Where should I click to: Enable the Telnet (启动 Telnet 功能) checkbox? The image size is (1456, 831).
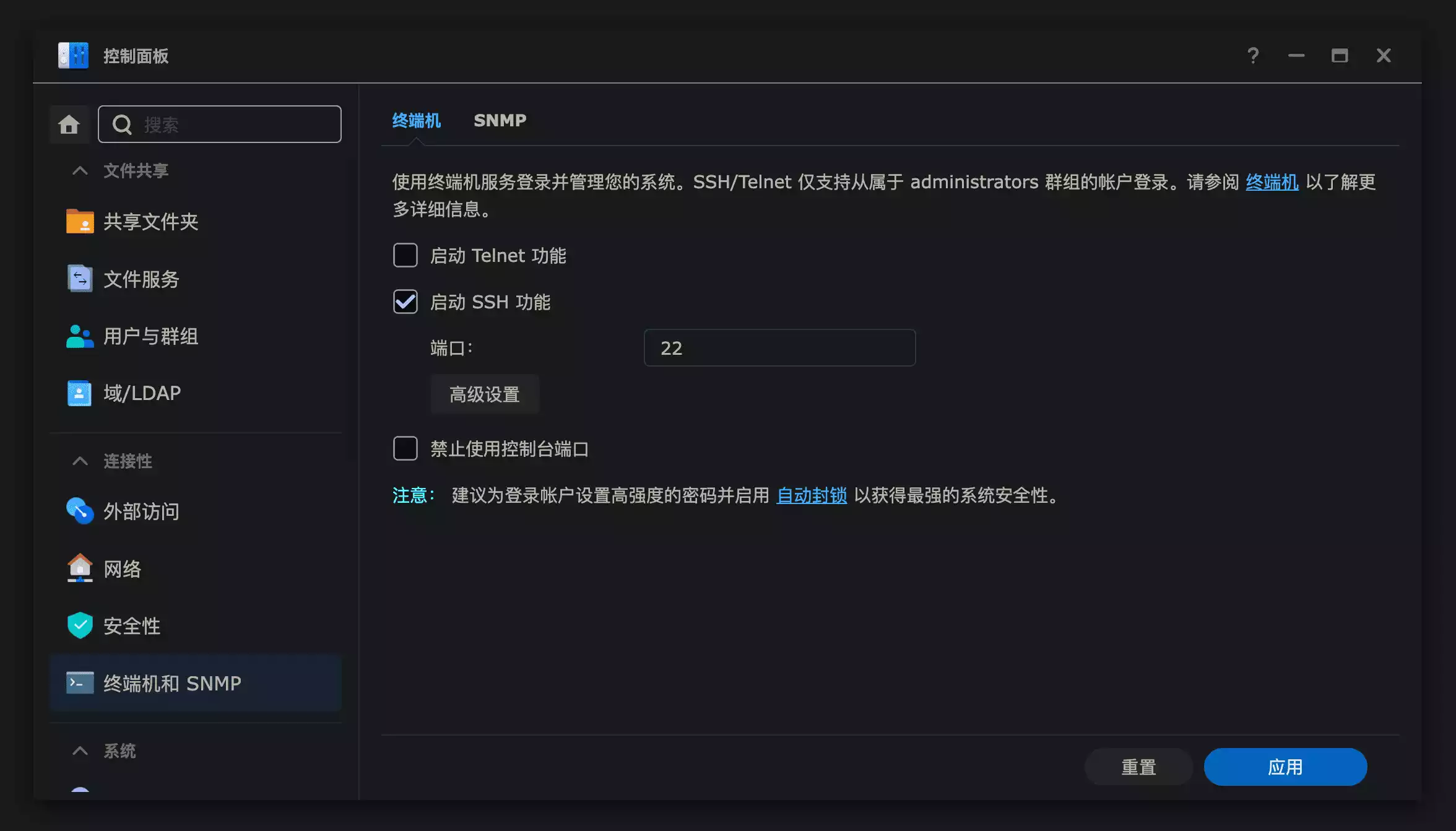click(405, 255)
